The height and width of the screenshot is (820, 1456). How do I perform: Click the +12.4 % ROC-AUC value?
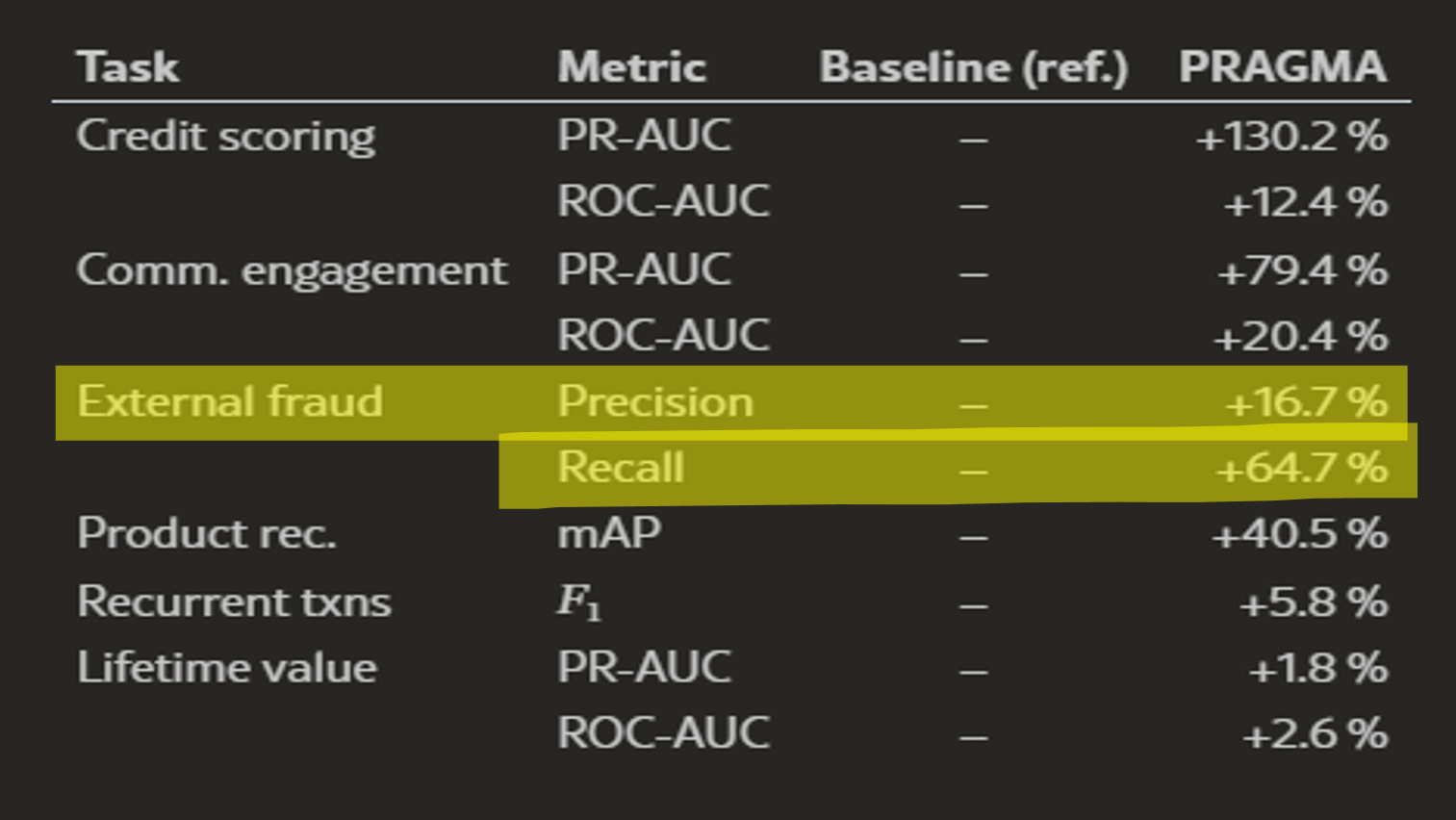click(1305, 203)
